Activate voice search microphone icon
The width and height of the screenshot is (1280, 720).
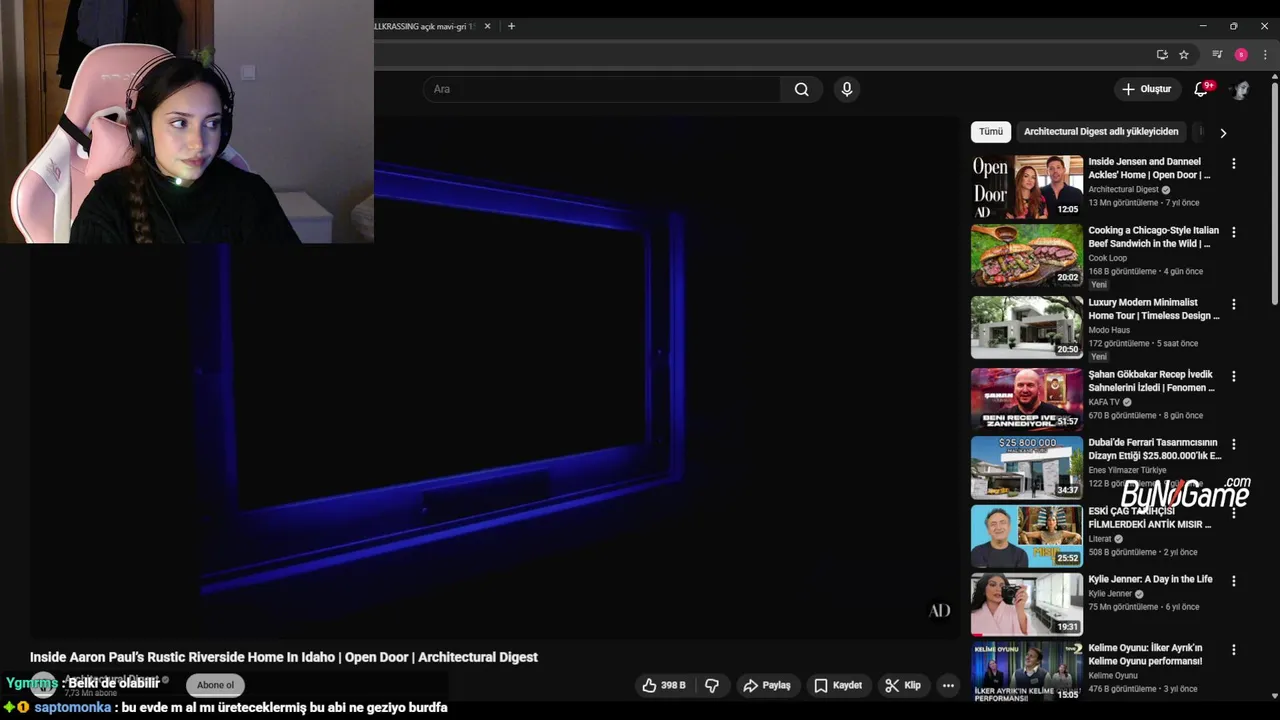[847, 89]
